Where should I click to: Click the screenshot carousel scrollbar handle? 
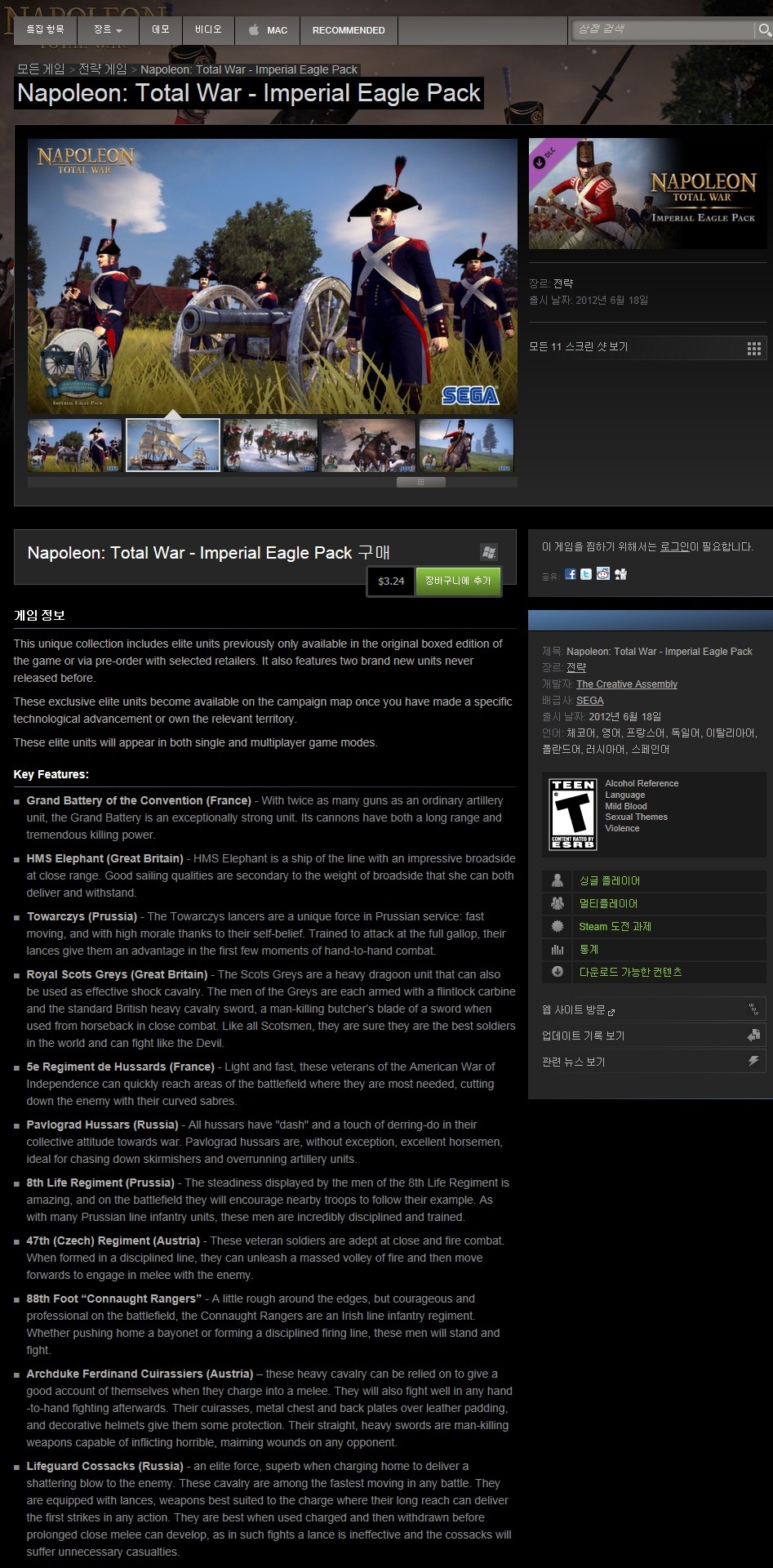[x=421, y=482]
